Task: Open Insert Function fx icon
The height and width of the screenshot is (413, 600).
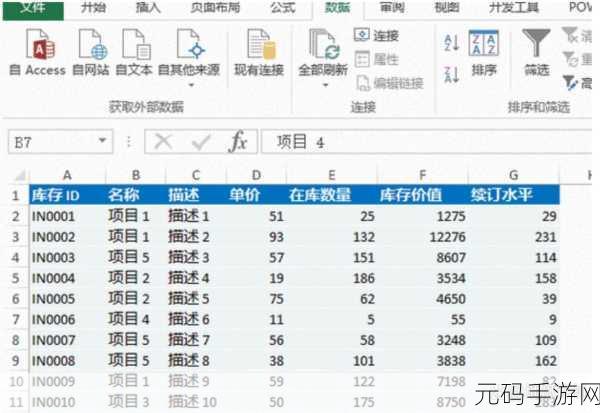Action: 237,142
